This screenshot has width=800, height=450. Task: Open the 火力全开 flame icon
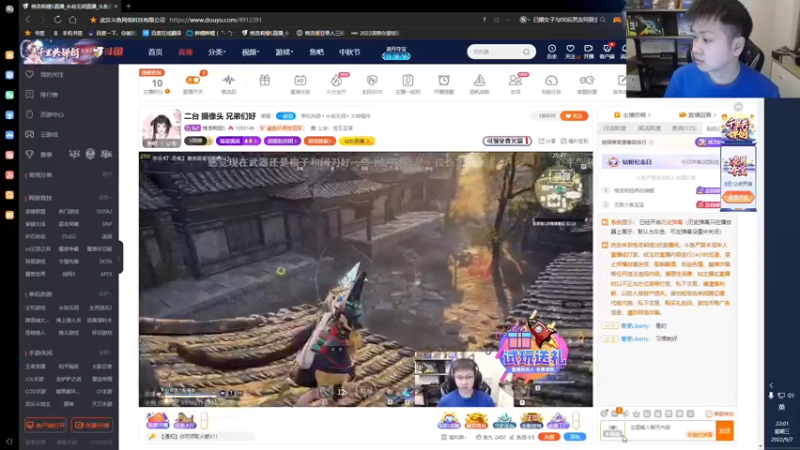(x=336, y=83)
